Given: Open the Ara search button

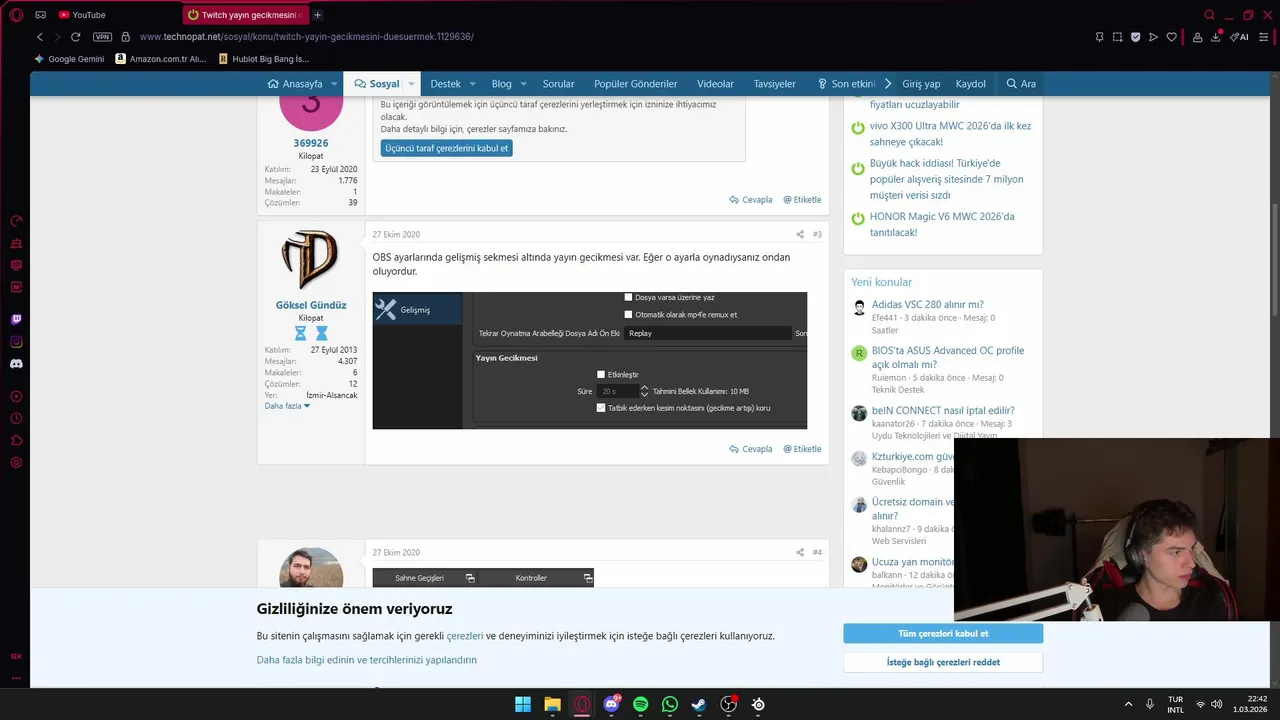Looking at the screenshot, I should point(1021,84).
